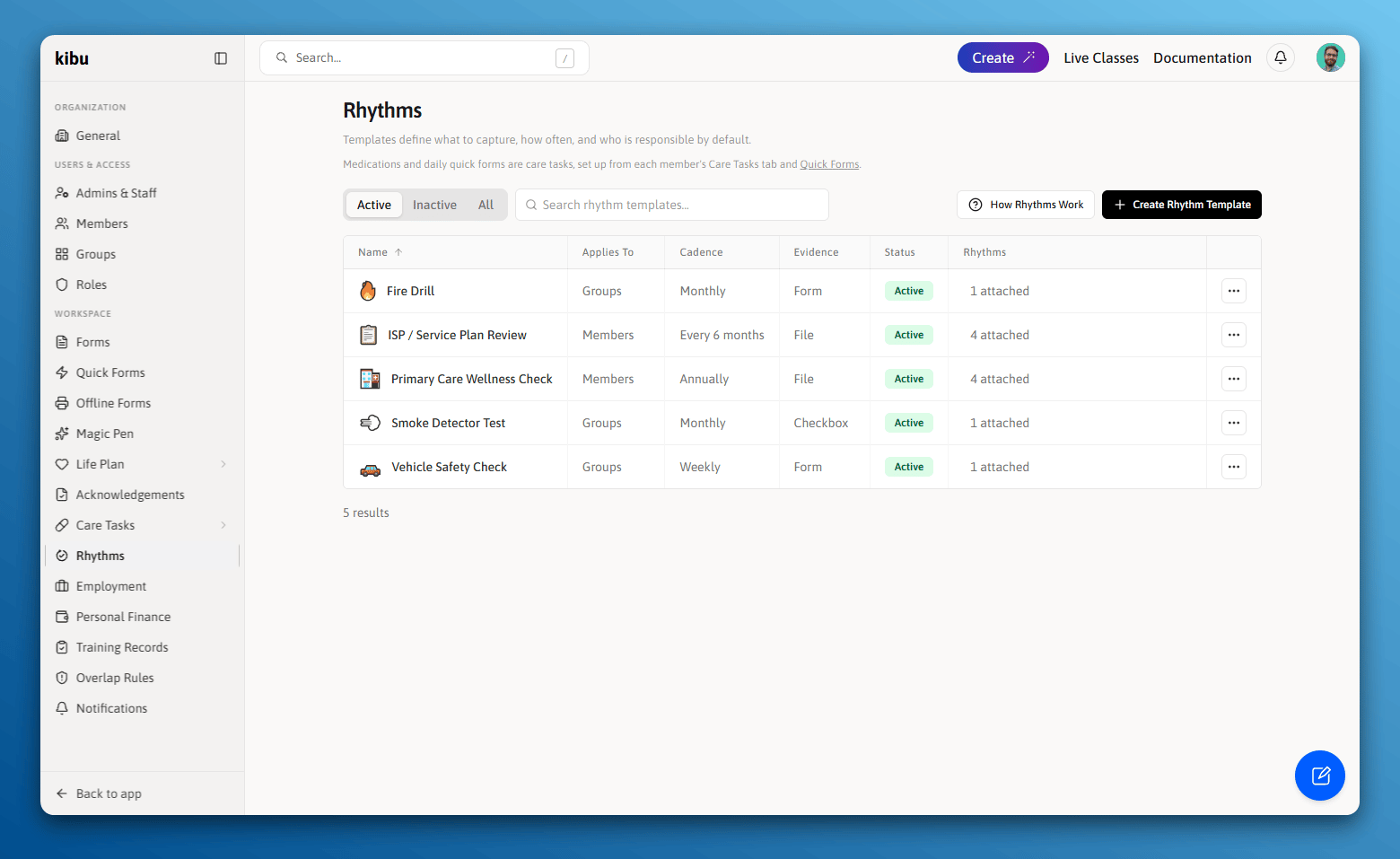Open Smoke Detector Test template
The image size is (1400, 859).
pos(448,423)
